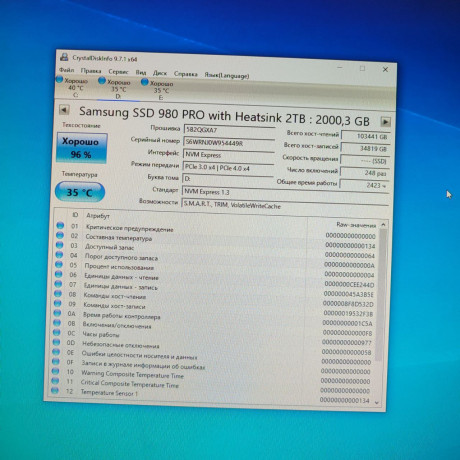
Task: Click status icon for attribute 07
Action: pos(58,284)
